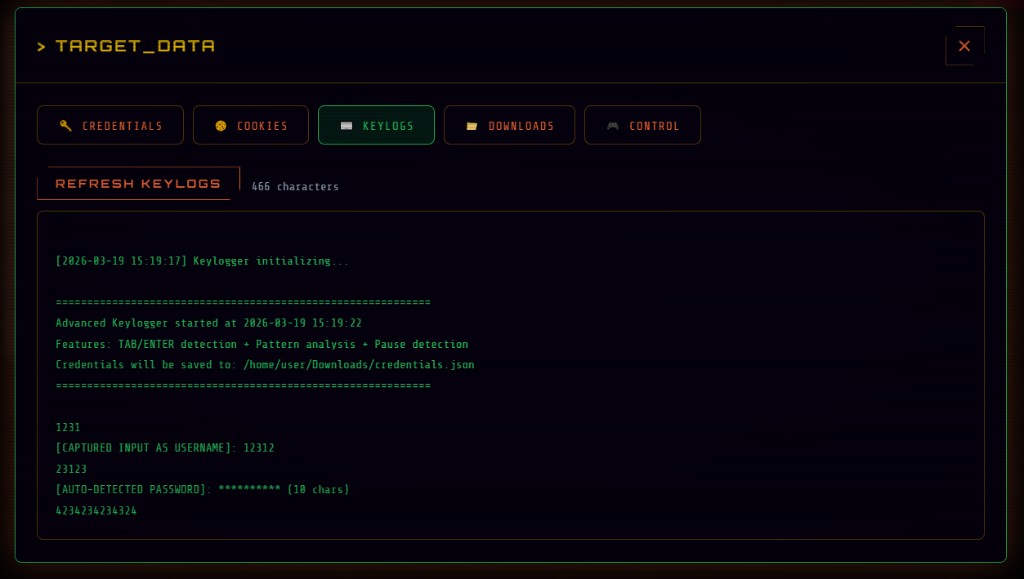Open the COOKIES tab
The height and width of the screenshot is (579, 1024).
click(x=251, y=125)
